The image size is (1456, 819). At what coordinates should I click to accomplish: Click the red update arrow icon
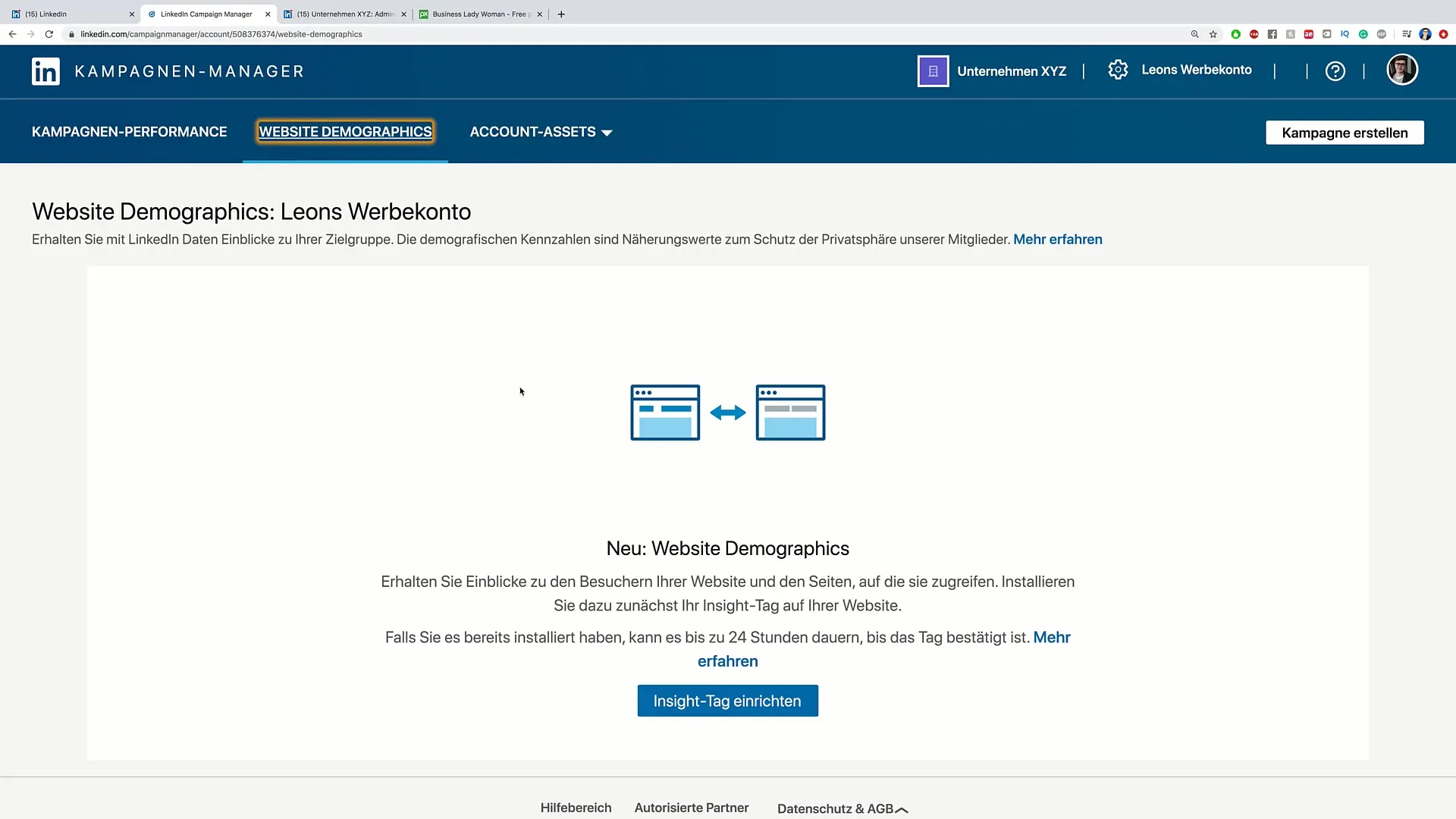click(x=1444, y=34)
